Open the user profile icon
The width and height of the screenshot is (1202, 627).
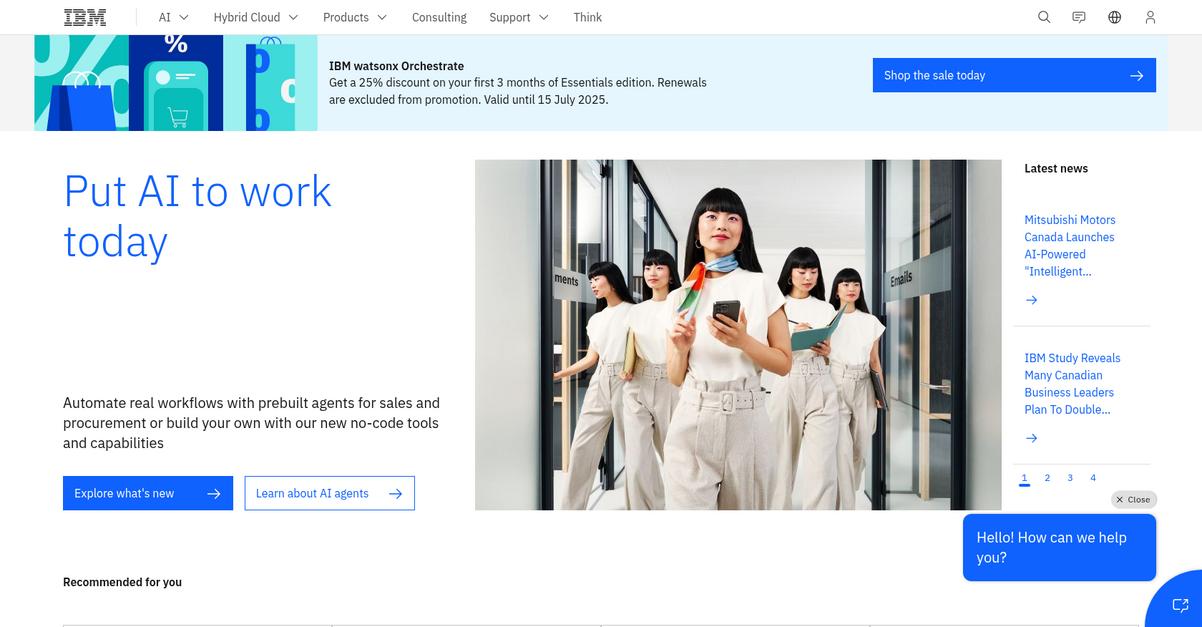(x=1151, y=17)
